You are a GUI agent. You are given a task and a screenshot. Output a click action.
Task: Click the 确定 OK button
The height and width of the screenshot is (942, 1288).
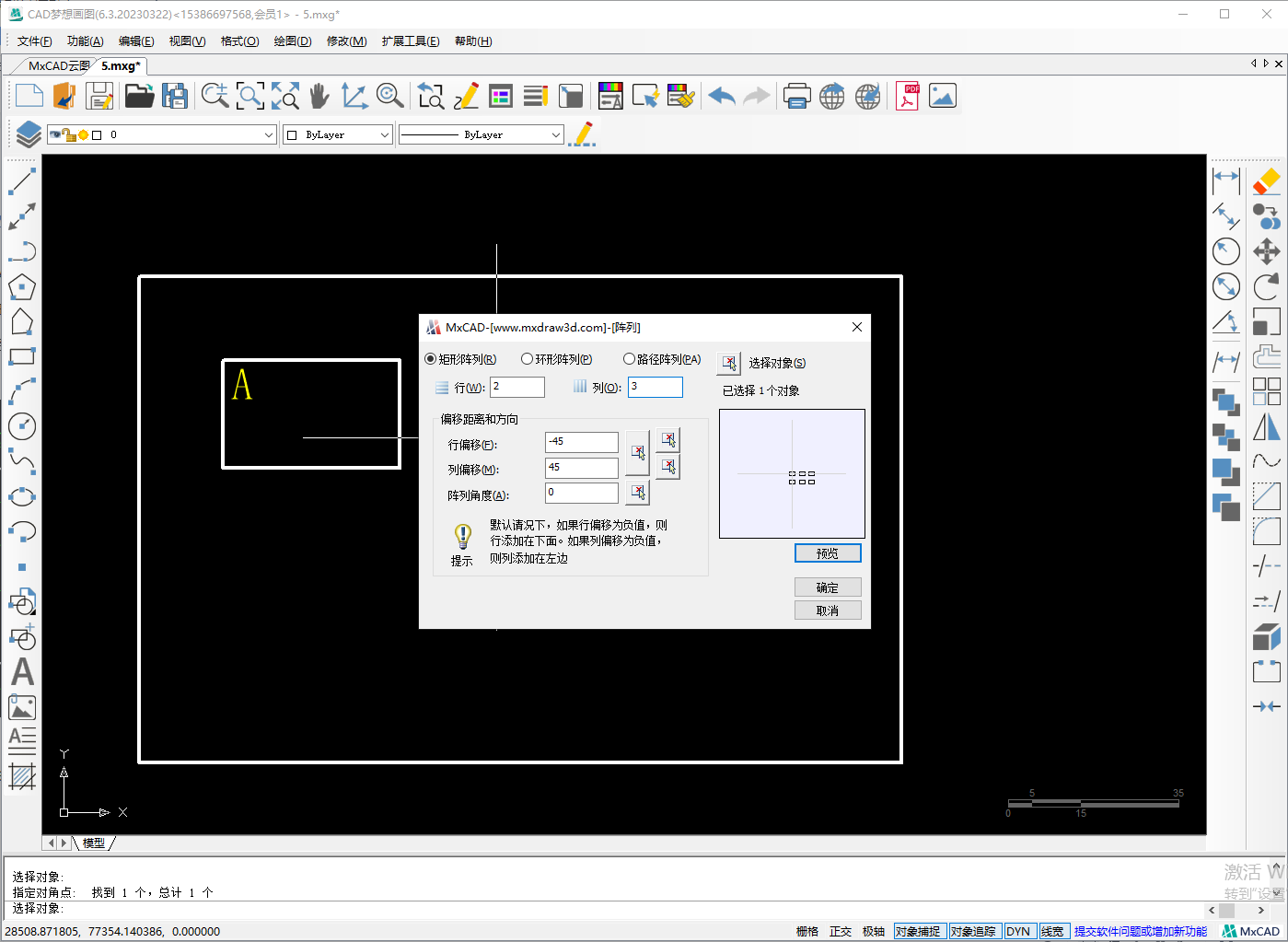[x=828, y=587]
